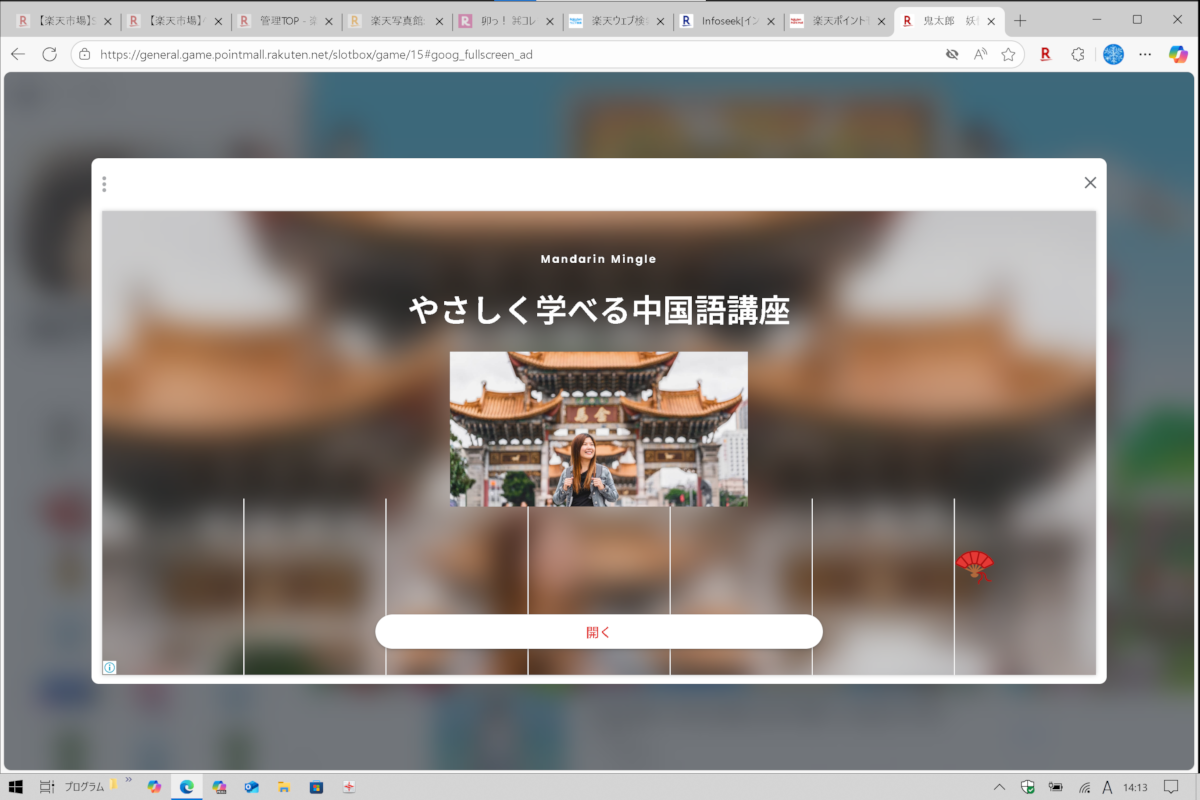Close the 鬼太郎 tab

(x=990, y=21)
